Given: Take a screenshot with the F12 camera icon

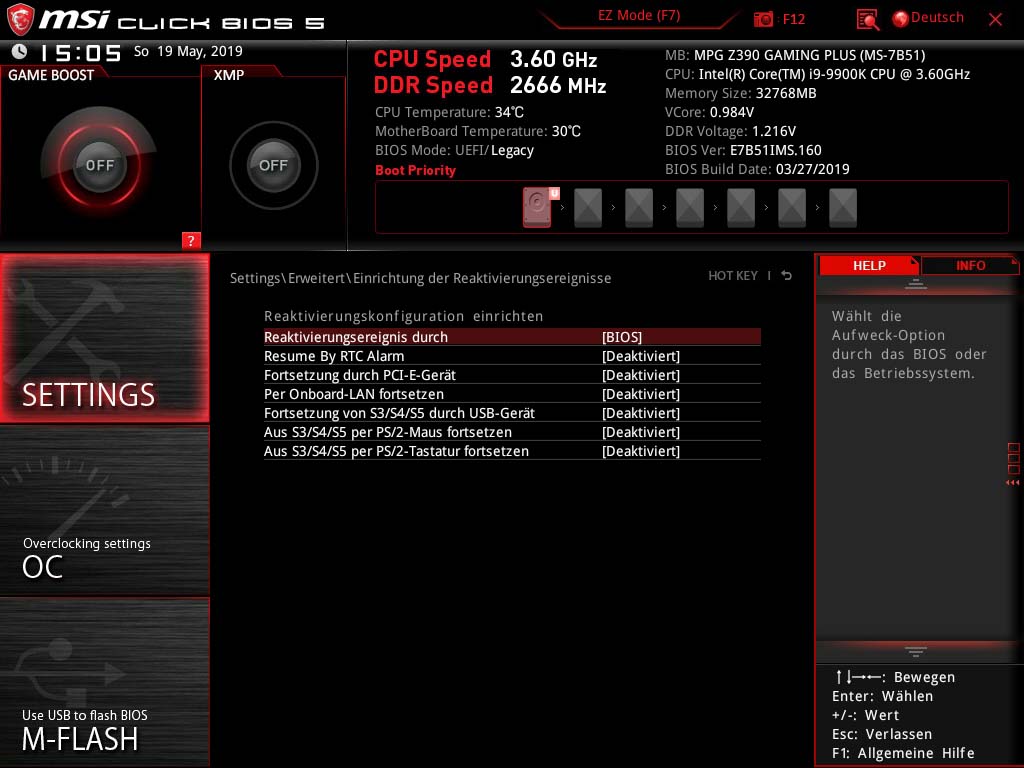Looking at the screenshot, I should 763,19.
